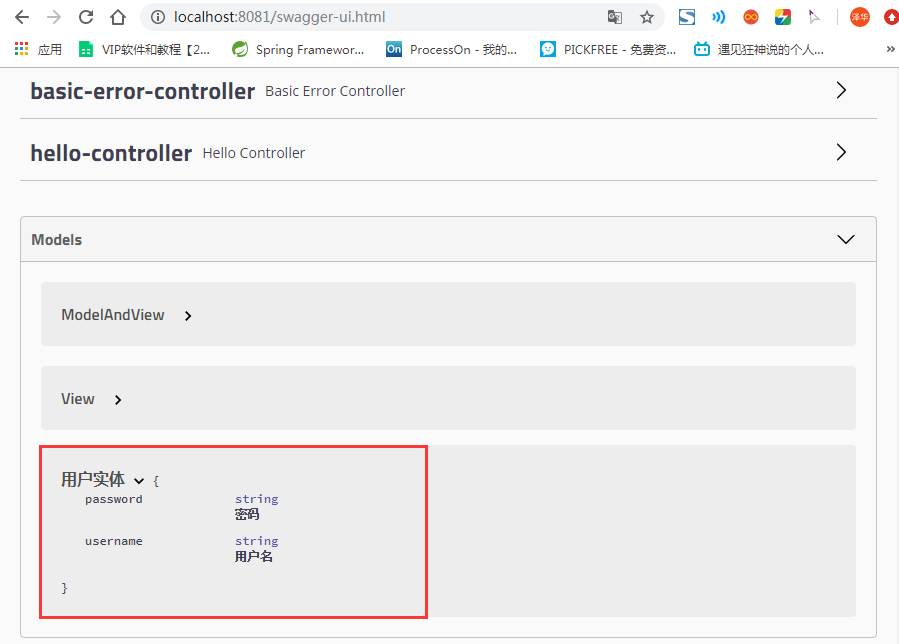Open the cursor arrow extension icon

pyautogui.click(x=814, y=17)
